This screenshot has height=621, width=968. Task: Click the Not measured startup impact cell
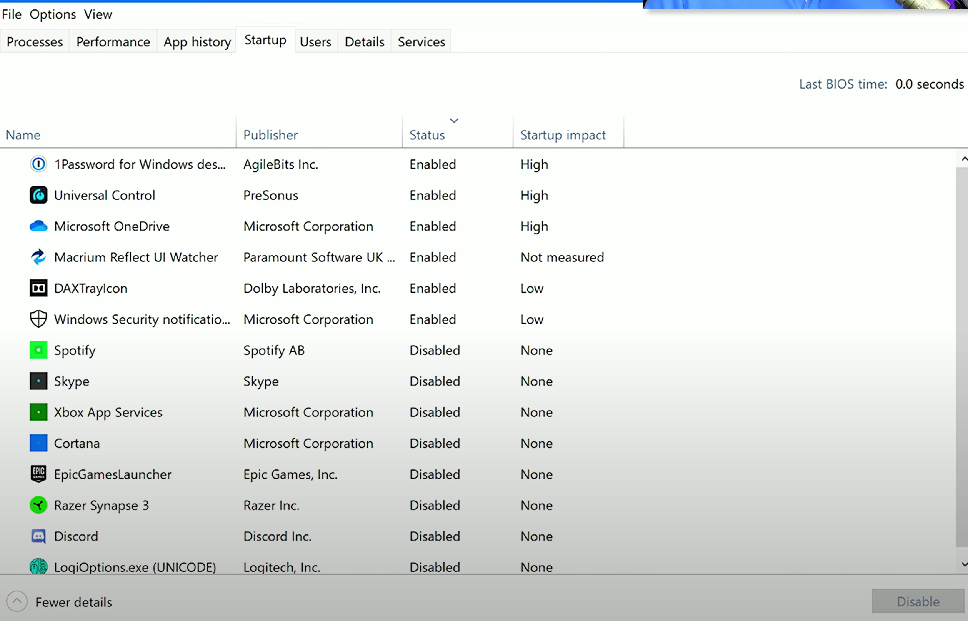[562, 257]
